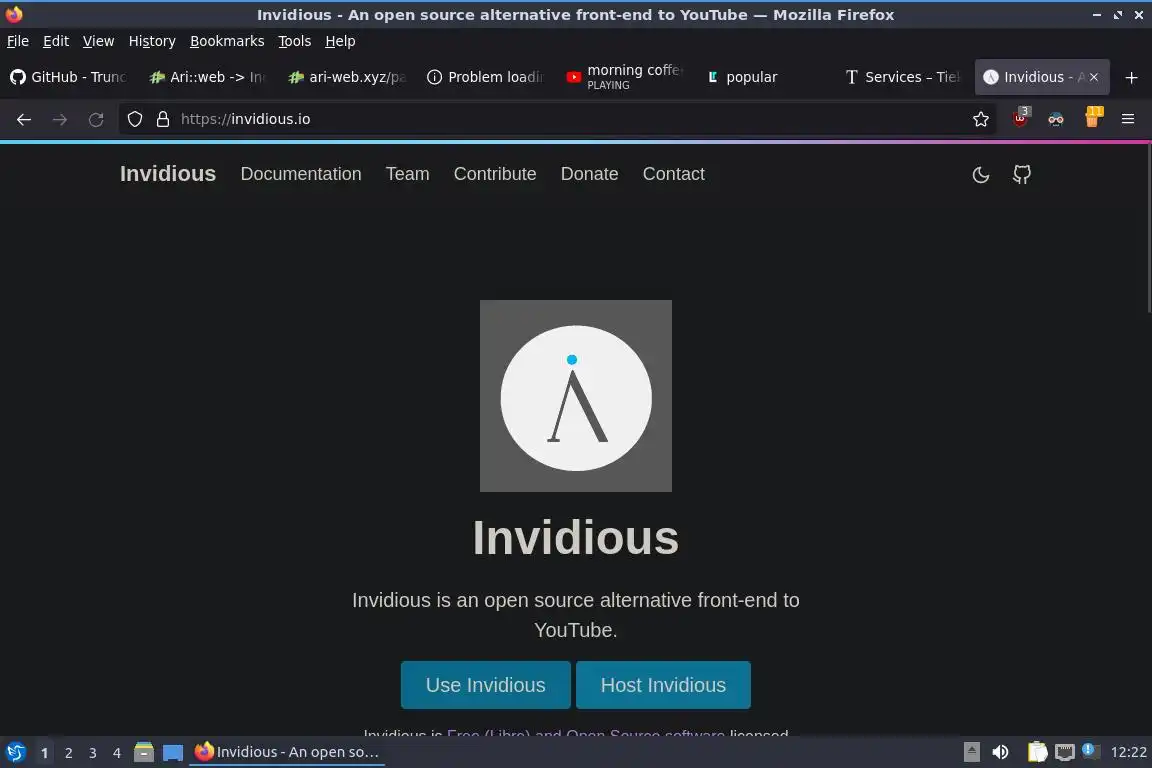The height and width of the screenshot is (768, 1152).
Task: Bookmark this page with the star
Action: pyautogui.click(x=981, y=119)
